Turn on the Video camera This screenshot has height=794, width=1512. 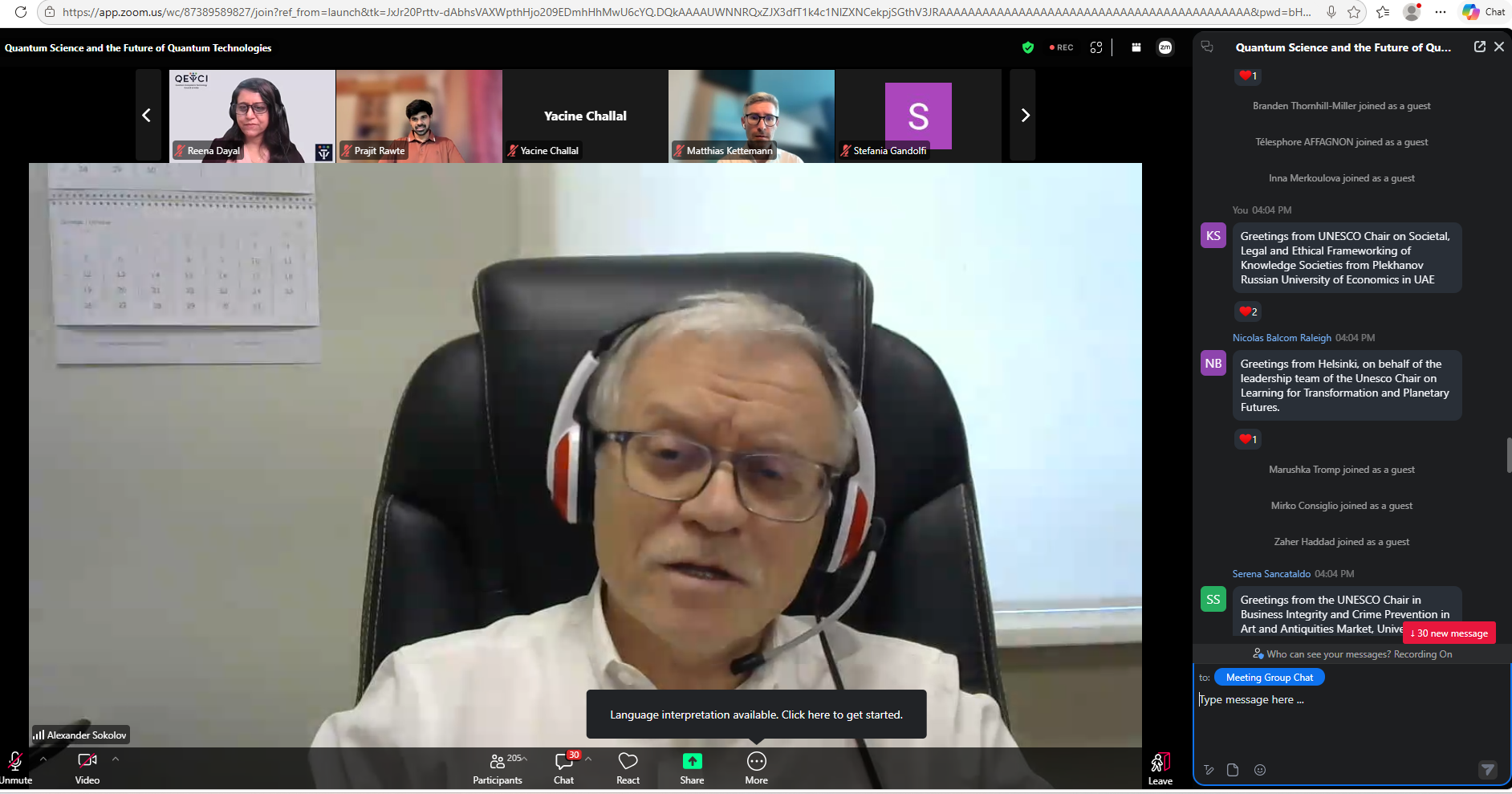click(x=87, y=768)
